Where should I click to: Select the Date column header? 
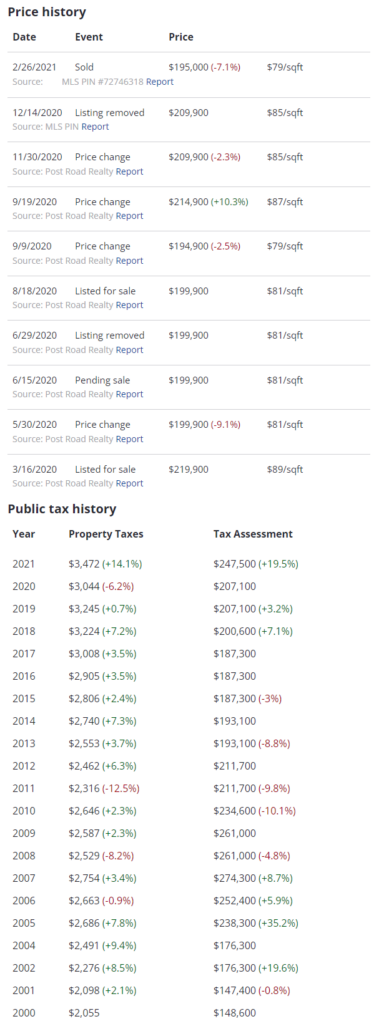[x=24, y=37]
